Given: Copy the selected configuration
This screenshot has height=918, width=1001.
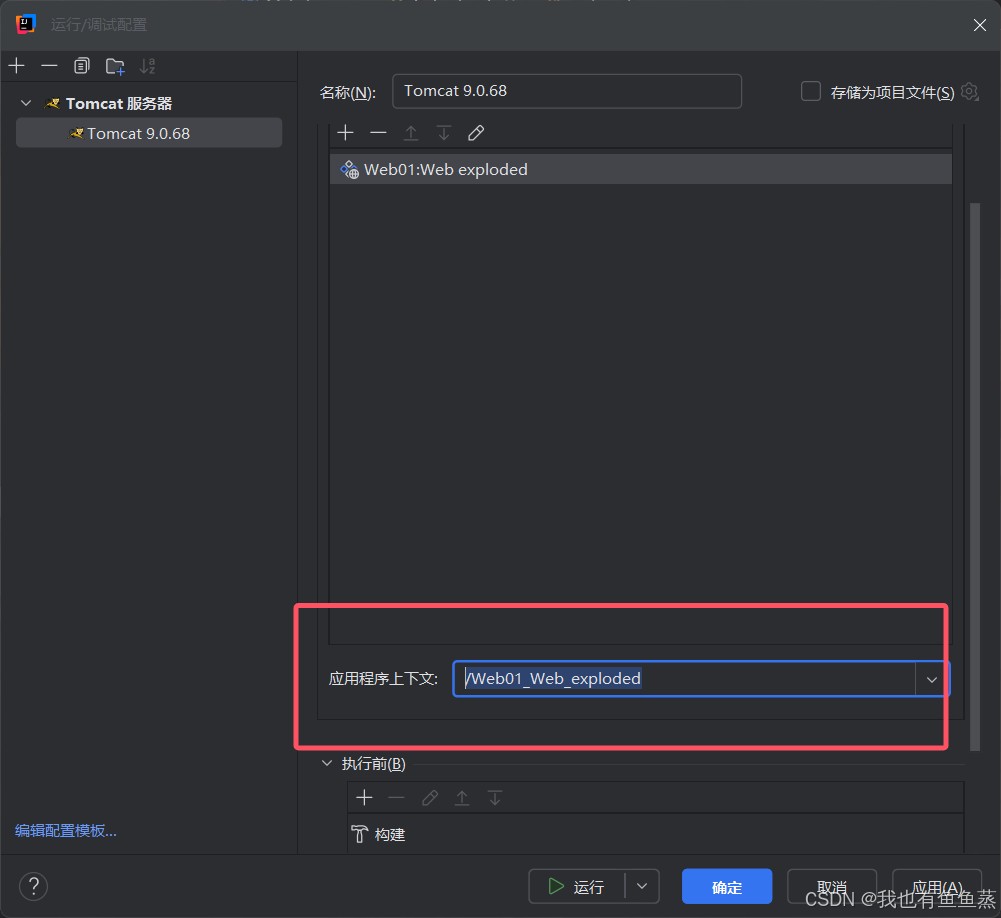Looking at the screenshot, I should (82, 66).
